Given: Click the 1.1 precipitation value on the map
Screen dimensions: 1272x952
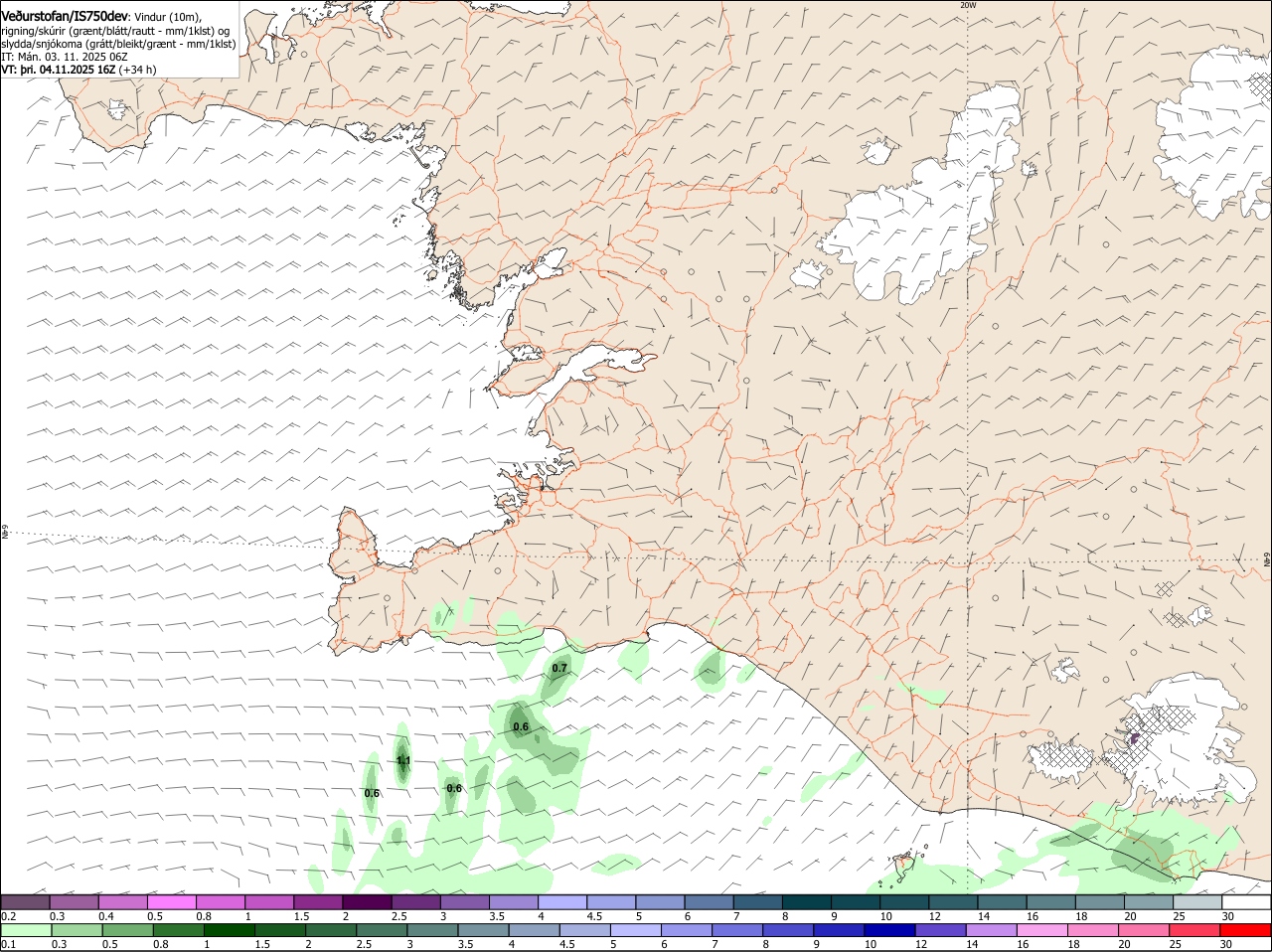Looking at the screenshot, I should point(403,761).
